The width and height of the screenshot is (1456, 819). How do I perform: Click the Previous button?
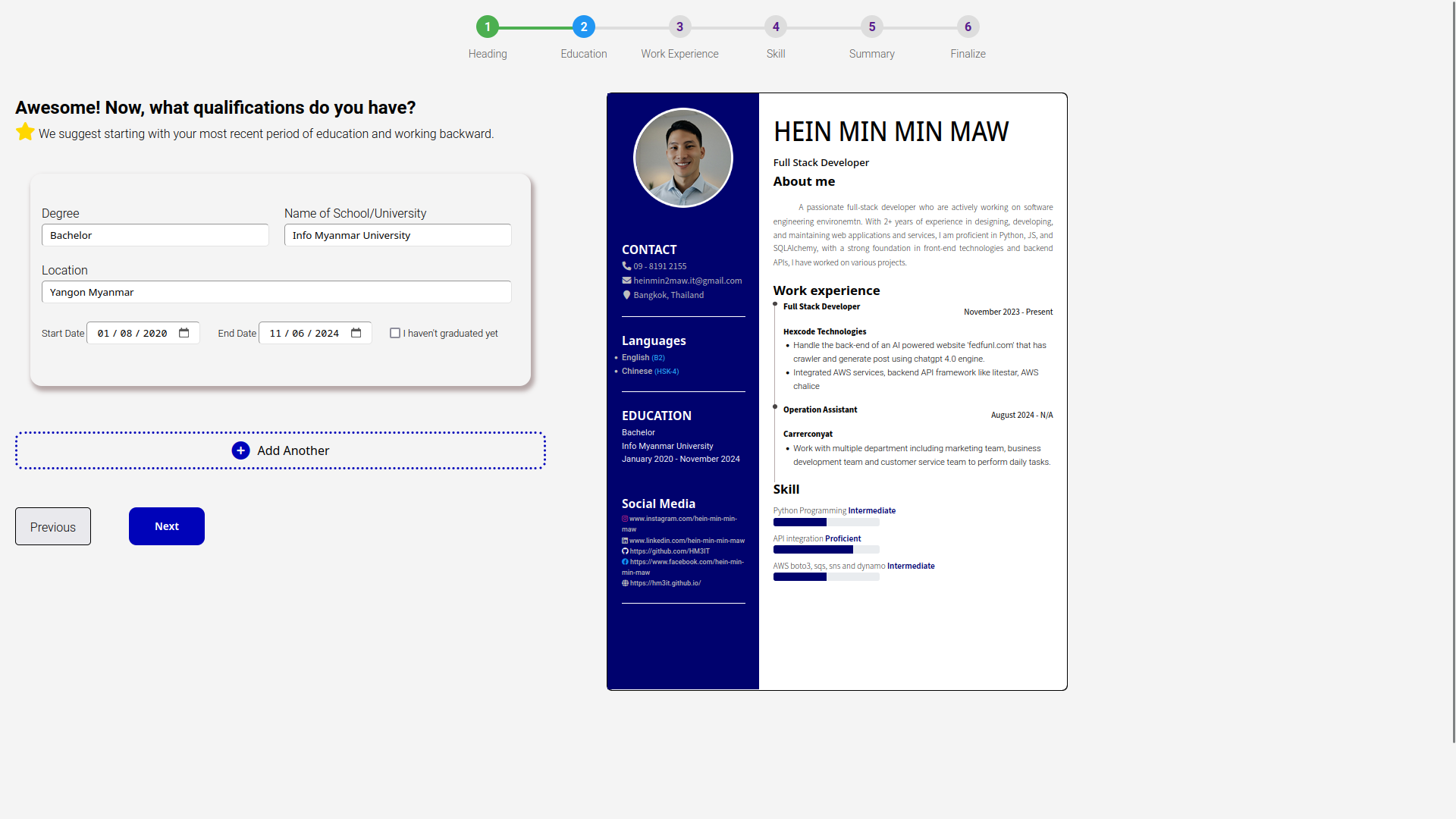(52, 526)
